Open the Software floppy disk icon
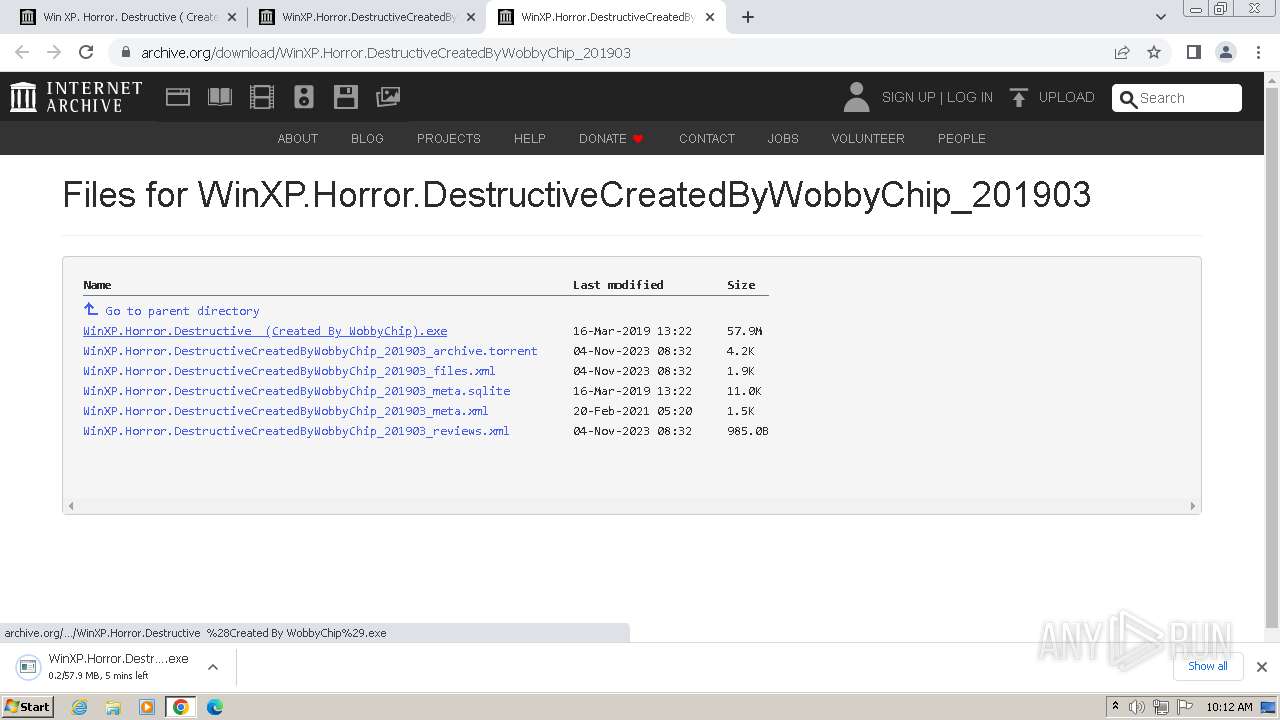 (346, 97)
